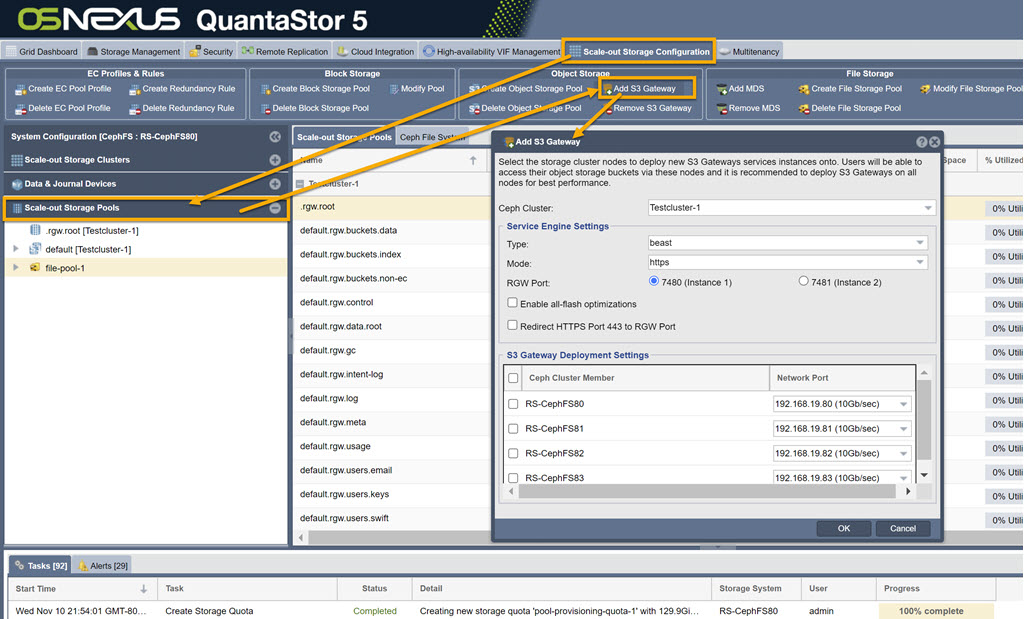The width and height of the screenshot is (1024, 619).
Task: Switch to Ceph File System tab
Action: (432, 137)
